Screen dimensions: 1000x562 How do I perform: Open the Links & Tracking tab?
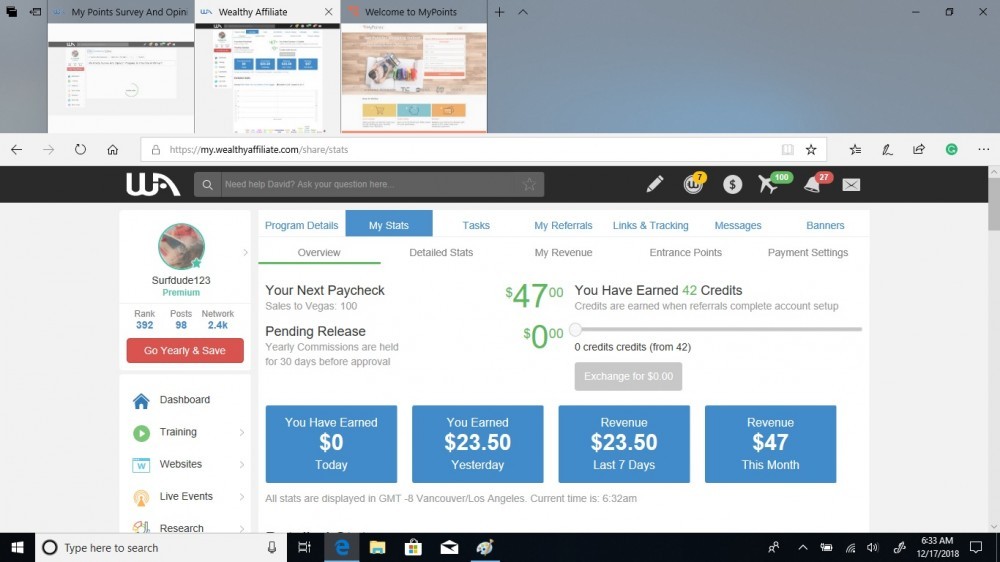[651, 225]
